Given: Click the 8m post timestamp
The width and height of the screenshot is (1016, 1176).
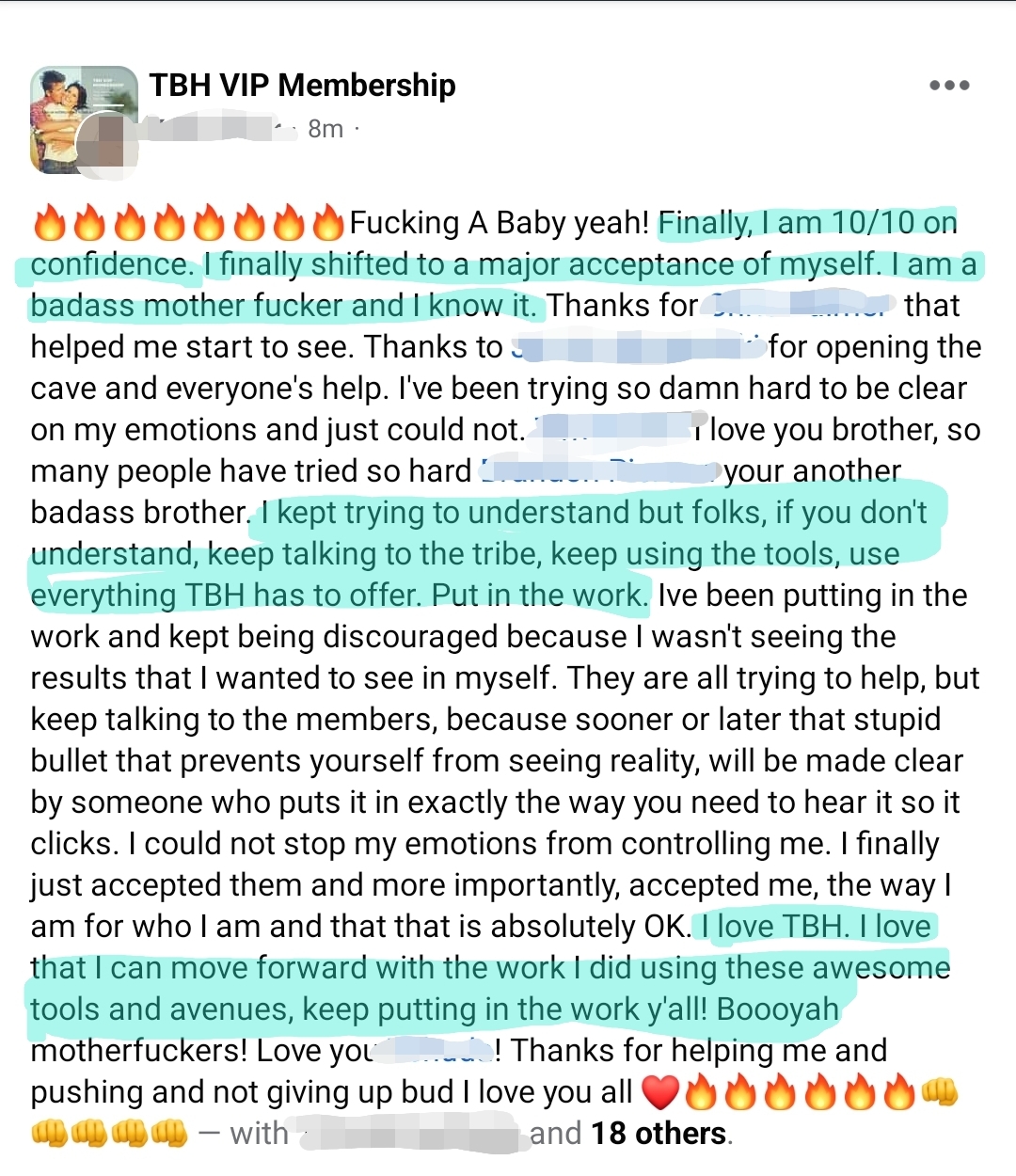Looking at the screenshot, I should (325, 129).
